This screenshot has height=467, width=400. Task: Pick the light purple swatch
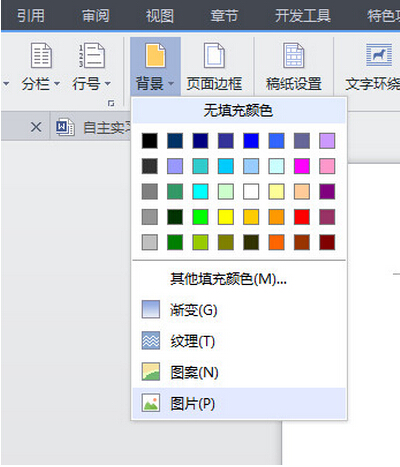coord(327,141)
